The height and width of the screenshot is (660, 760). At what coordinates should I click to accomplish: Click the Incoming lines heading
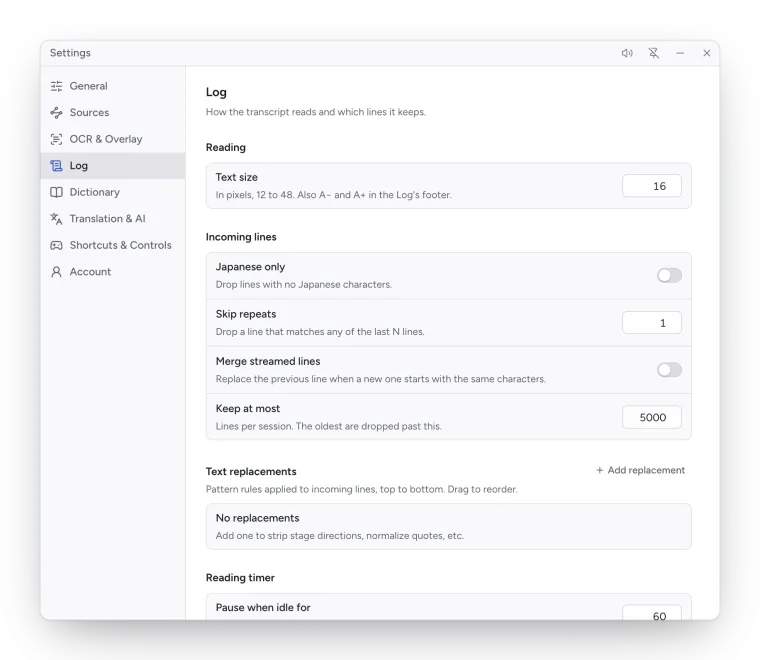(241, 237)
